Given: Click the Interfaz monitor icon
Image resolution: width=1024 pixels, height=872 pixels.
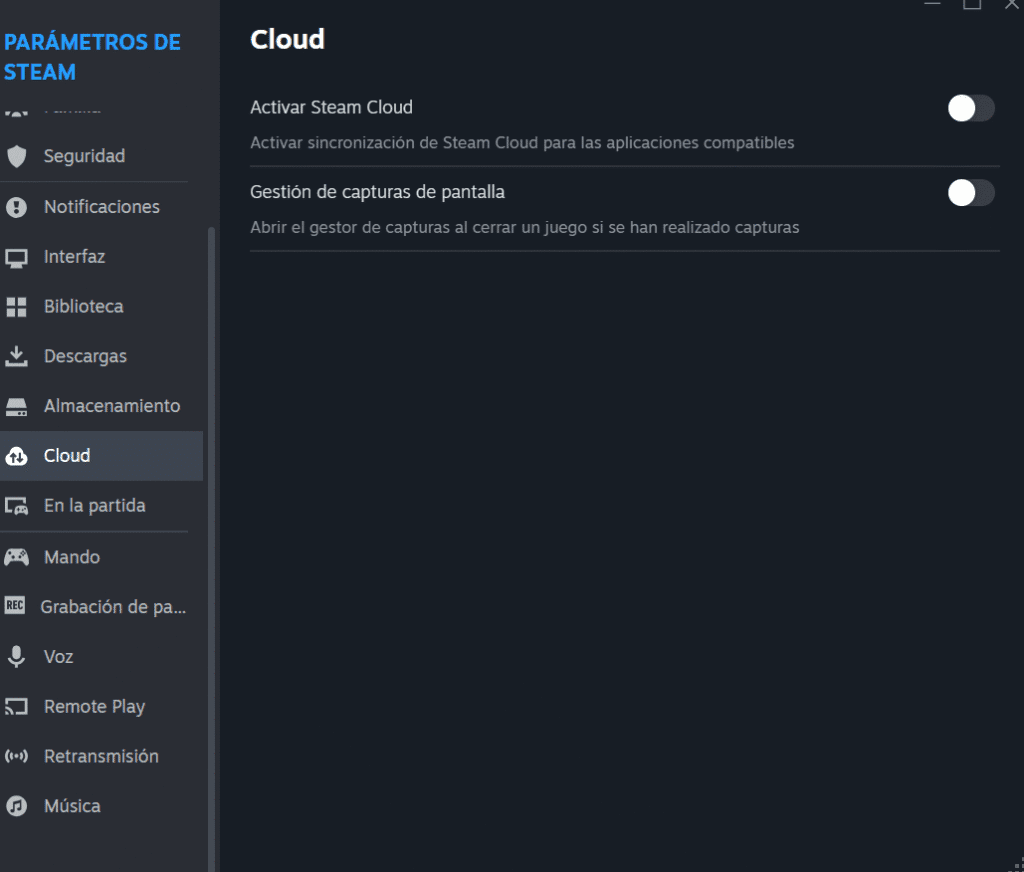Looking at the screenshot, I should point(16,257).
